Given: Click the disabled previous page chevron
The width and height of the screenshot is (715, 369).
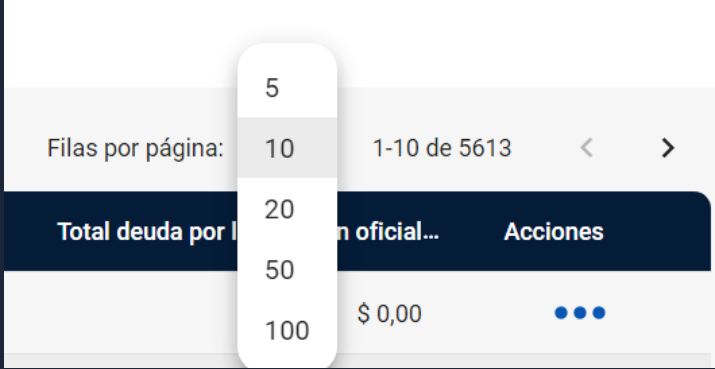Looking at the screenshot, I should [x=587, y=148].
